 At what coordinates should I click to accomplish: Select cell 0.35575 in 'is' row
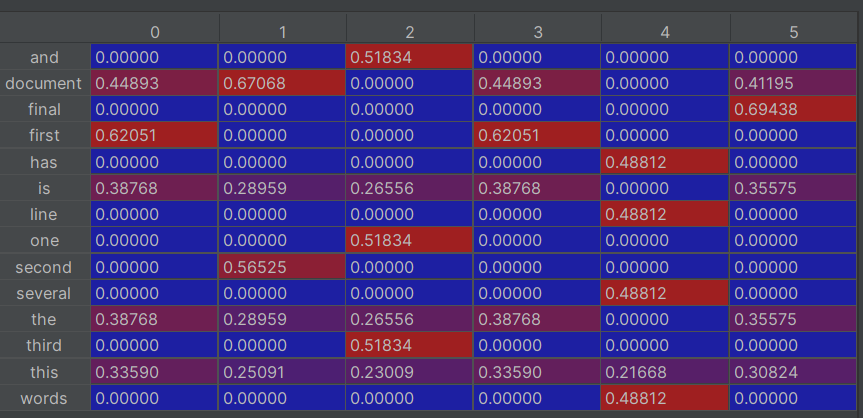click(x=793, y=188)
